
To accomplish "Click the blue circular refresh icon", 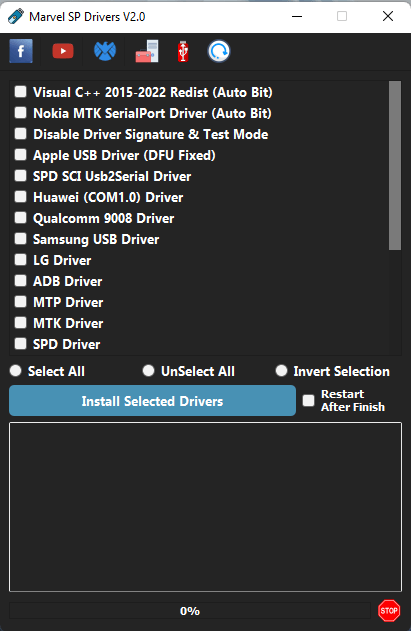I will [219, 51].
